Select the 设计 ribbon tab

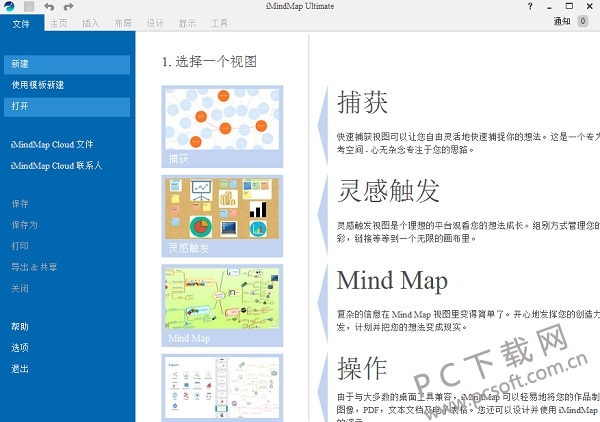[155, 23]
